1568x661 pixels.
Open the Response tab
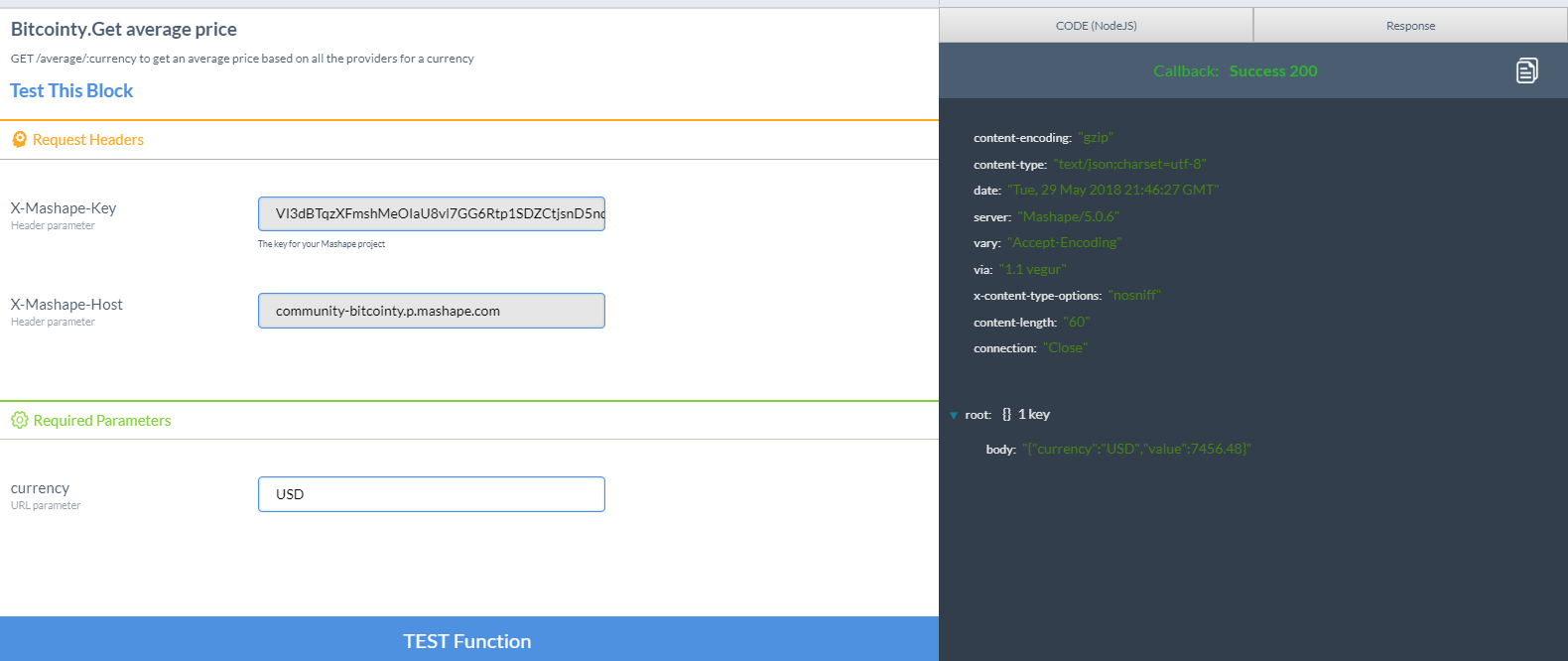click(1410, 26)
